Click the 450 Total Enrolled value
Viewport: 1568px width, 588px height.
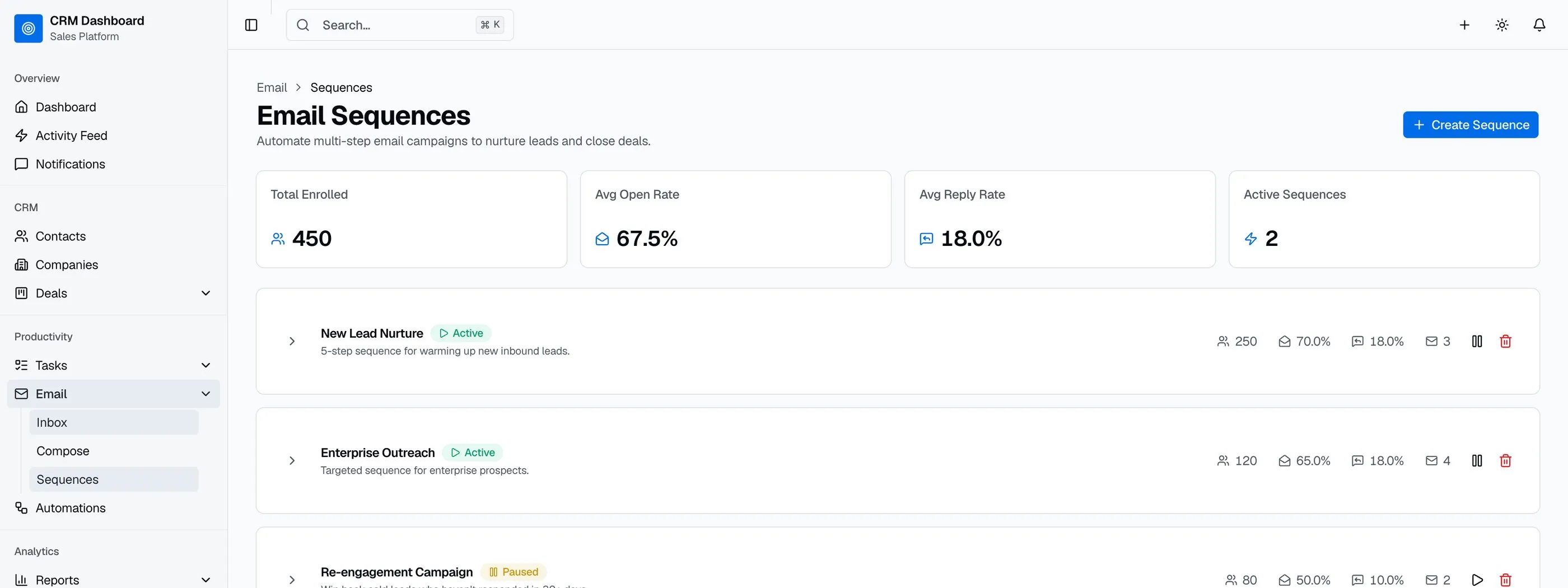[x=312, y=239]
